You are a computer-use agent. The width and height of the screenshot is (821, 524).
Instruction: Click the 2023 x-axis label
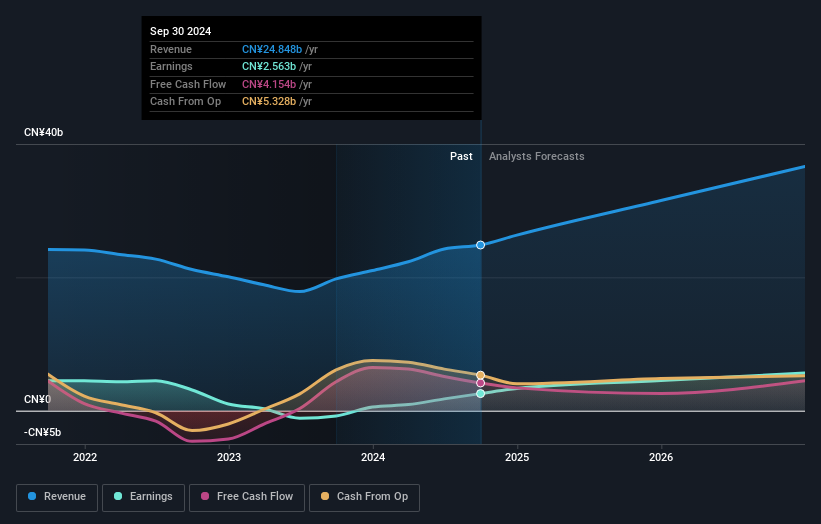pos(229,458)
